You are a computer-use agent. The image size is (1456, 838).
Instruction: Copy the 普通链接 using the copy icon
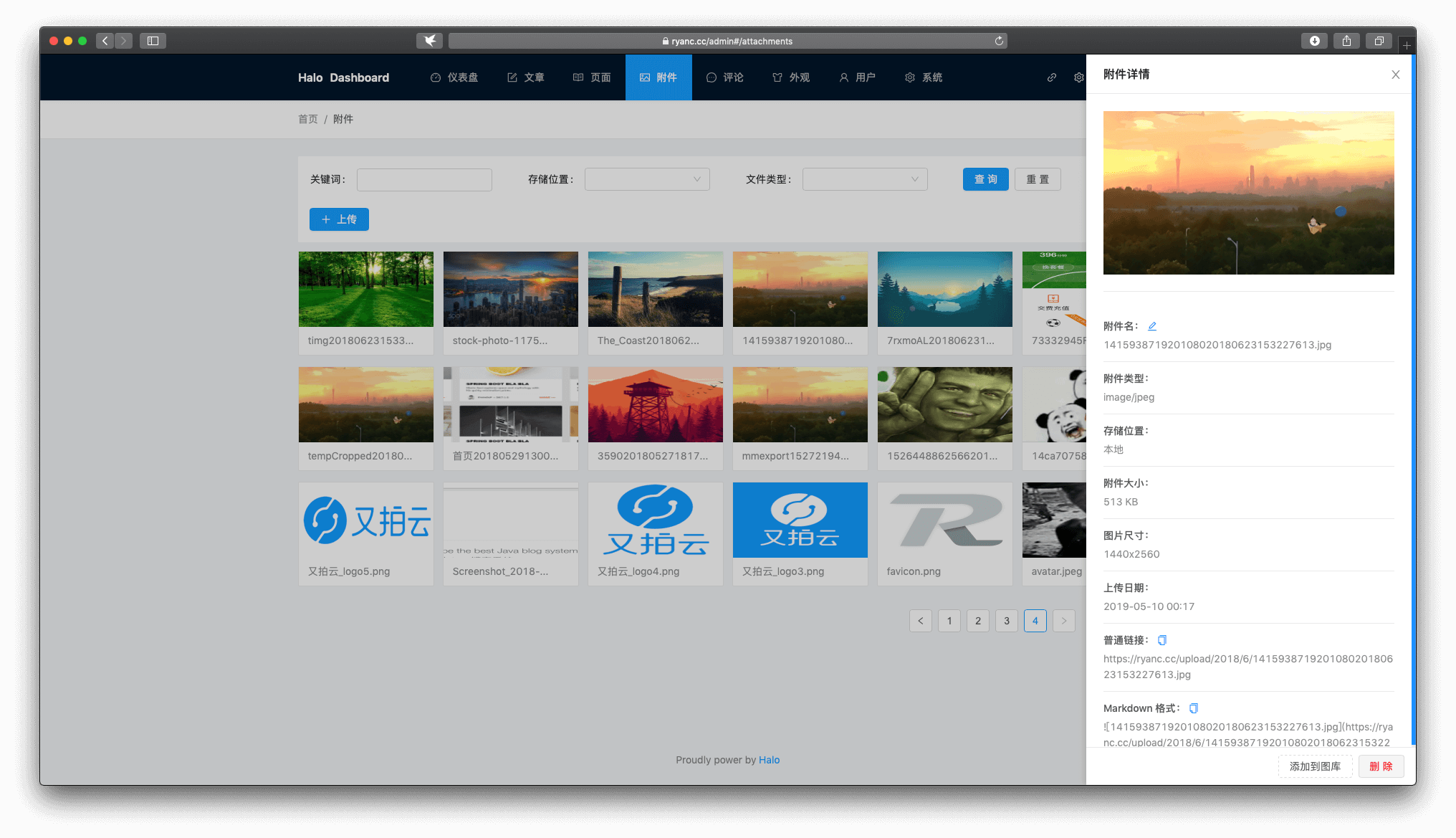pyautogui.click(x=1162, y=640)
